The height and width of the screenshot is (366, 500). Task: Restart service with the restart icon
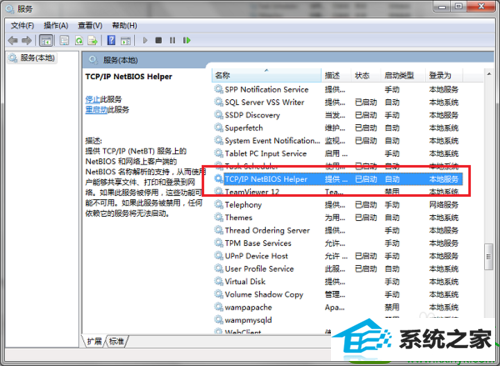[187, 40]
